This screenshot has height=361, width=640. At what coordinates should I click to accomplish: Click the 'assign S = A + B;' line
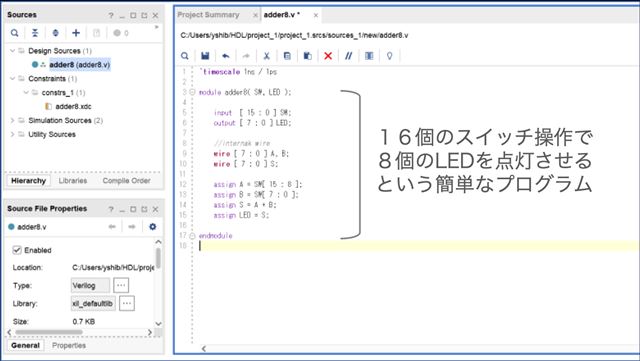(x=245, y=205)
